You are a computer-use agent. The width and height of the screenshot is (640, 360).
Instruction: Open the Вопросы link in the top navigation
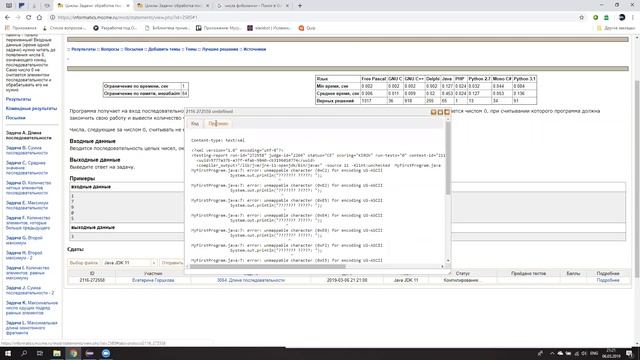pos(110,49)
